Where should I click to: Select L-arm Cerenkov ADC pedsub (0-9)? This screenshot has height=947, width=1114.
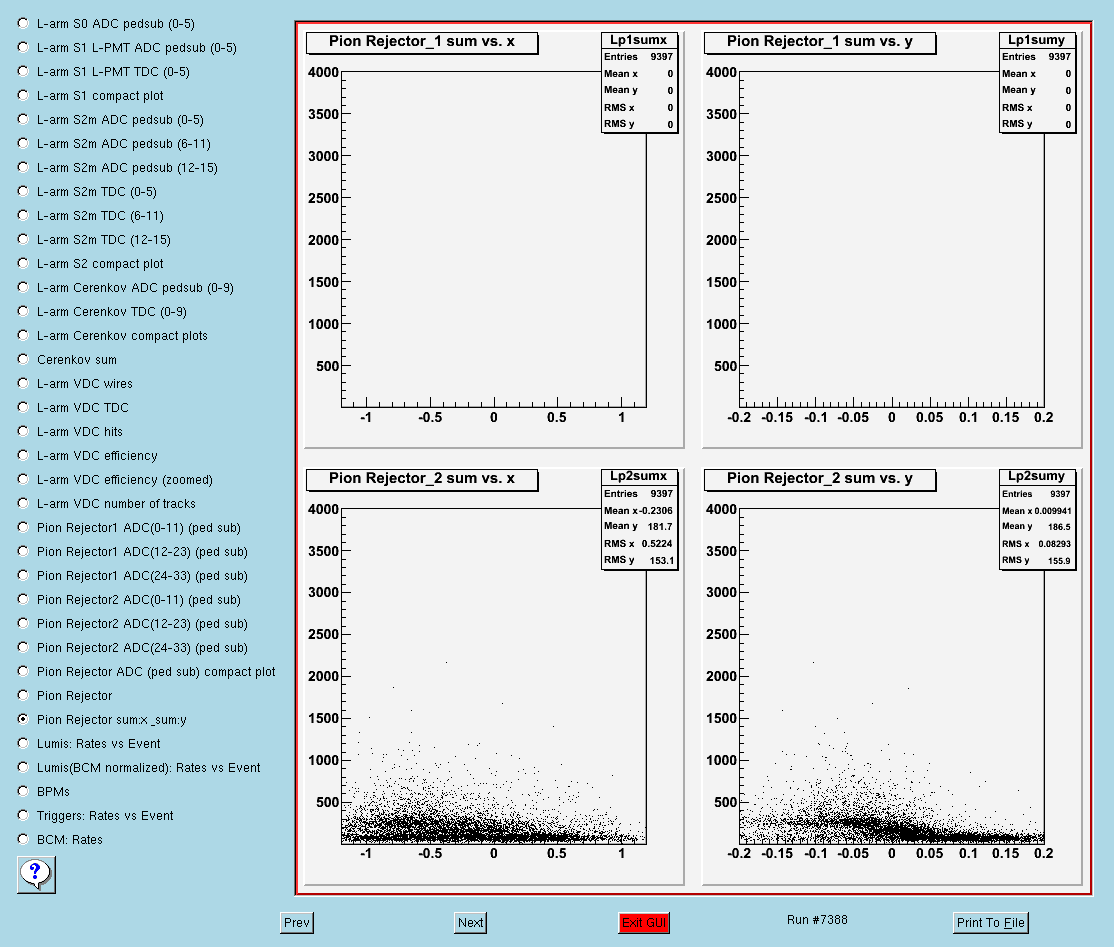pyautogui.click(x=23, y=288)
